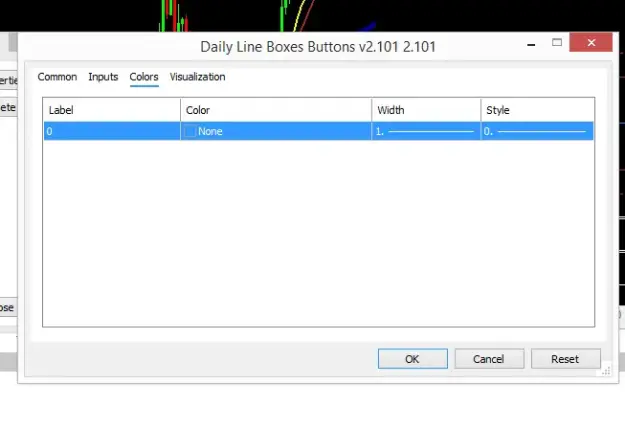The height and width of the screenshot is (429, 625).
Task: Go to the Visualization tab
Action: [197, 77]
